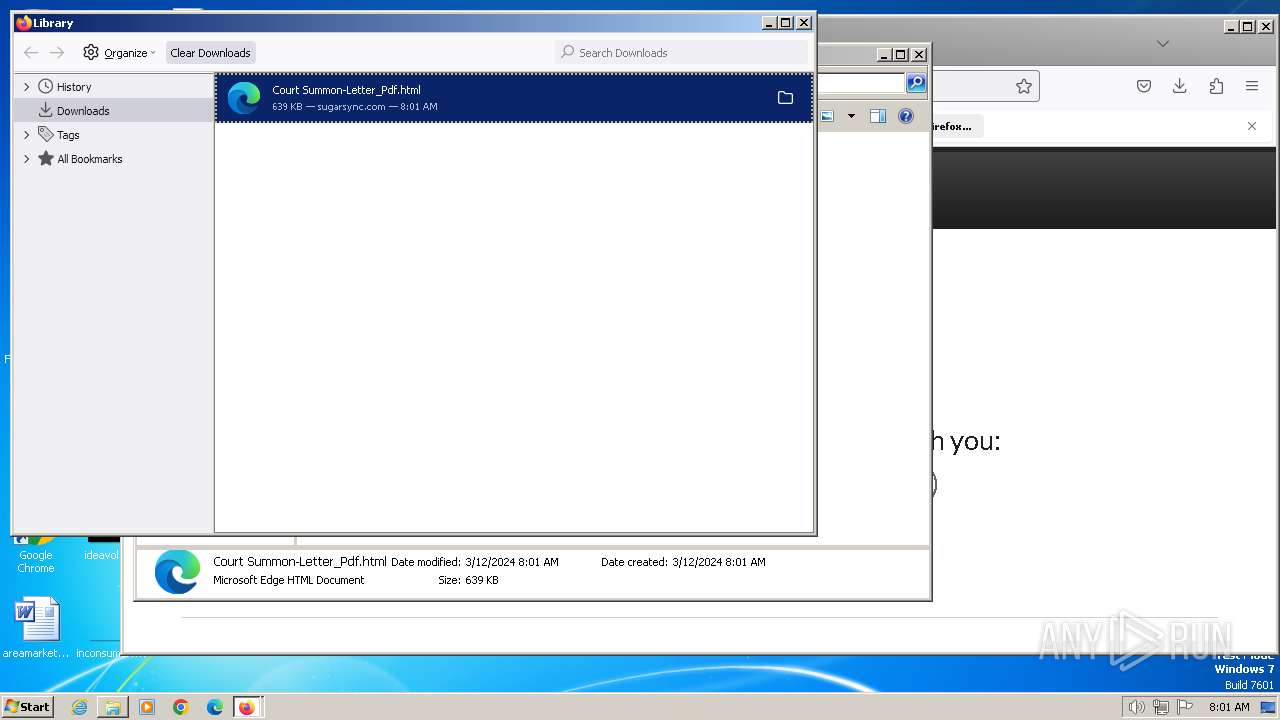Open the Firefox Downloads panel

pyautogui.click(x=1180, y=86)
